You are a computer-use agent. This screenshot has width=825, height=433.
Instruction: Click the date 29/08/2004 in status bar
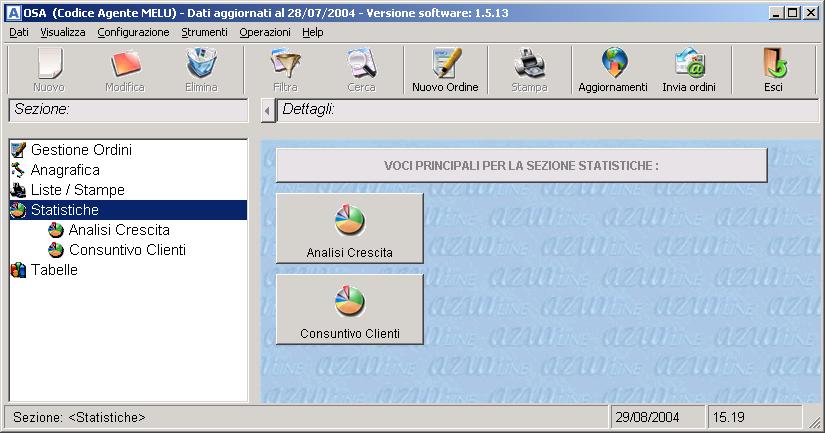[x=648, y=418]
